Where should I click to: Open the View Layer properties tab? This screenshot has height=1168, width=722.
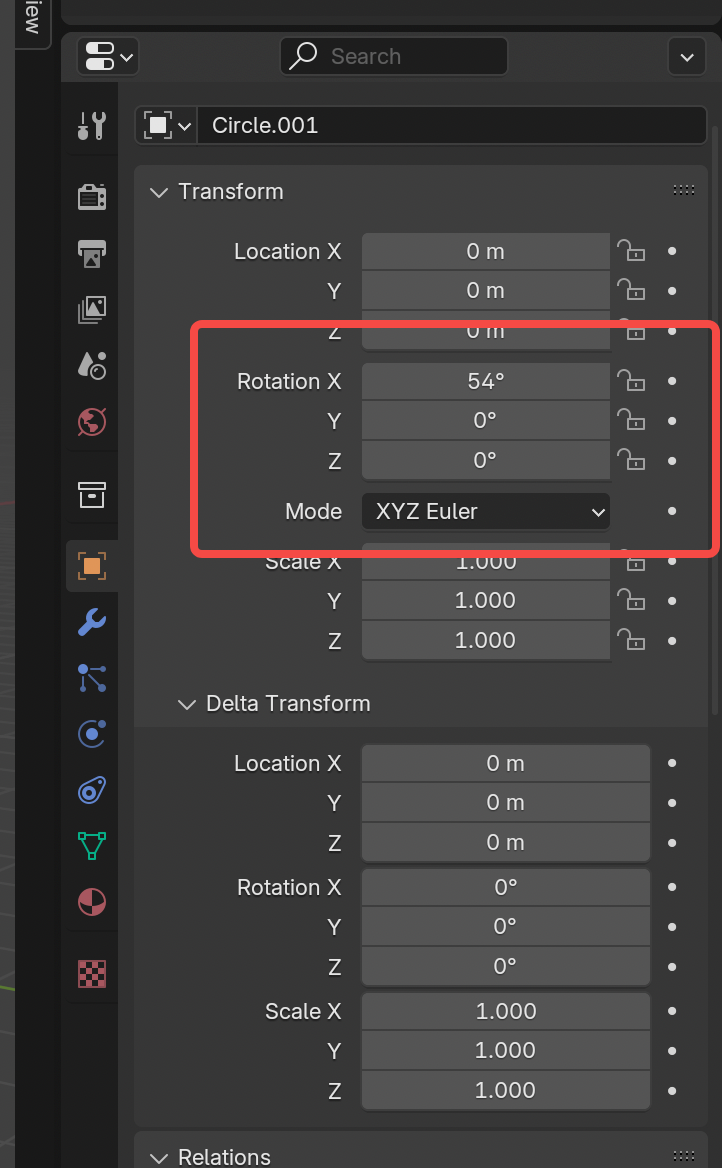(92, 309)
